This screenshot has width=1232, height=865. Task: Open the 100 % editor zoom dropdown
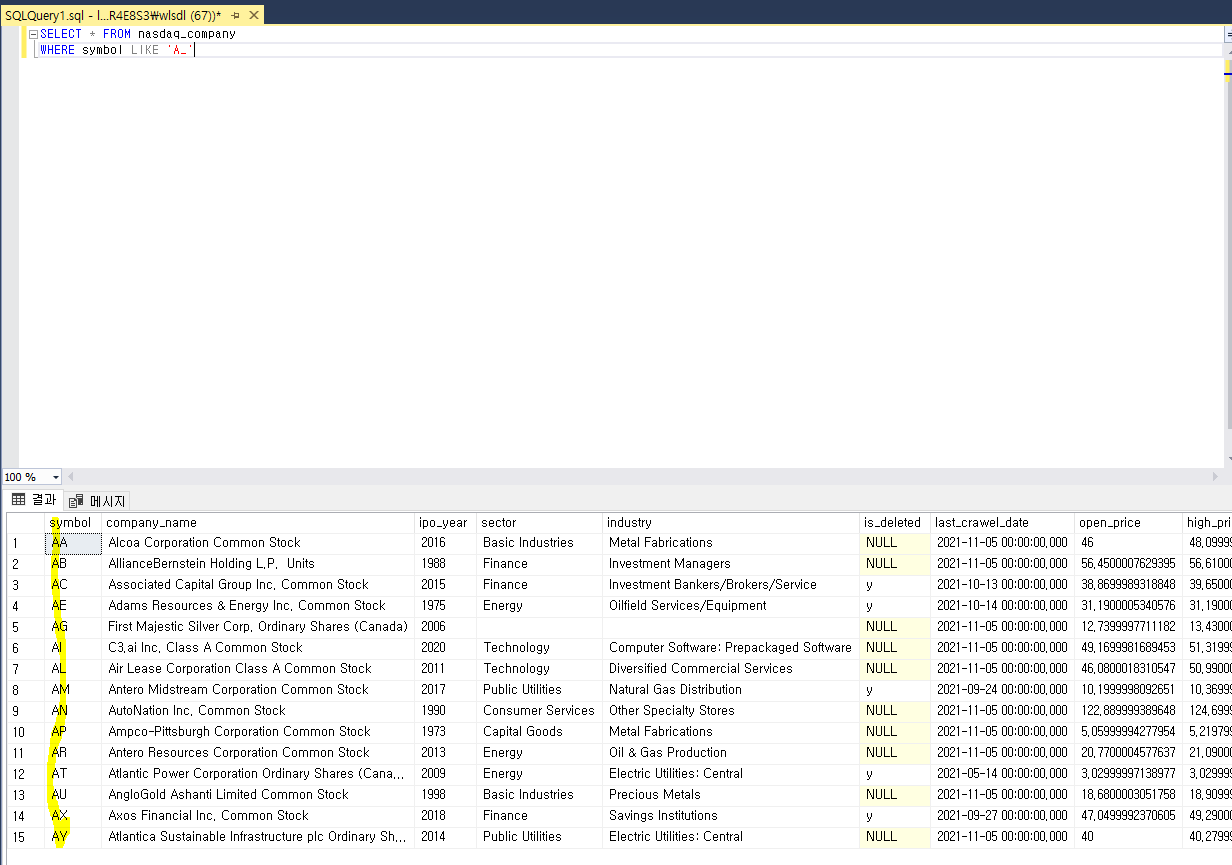pyautogui.click(x=55, y=477)
